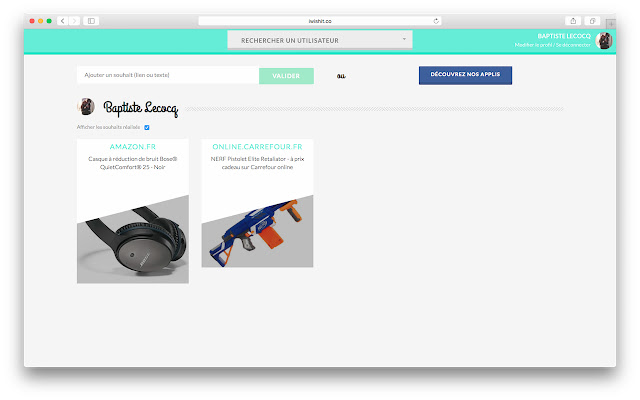Open the ONLINE.CARREFOUR.FR wish link
Viewport: 640px width, 400px height.
tap(257, 147)
